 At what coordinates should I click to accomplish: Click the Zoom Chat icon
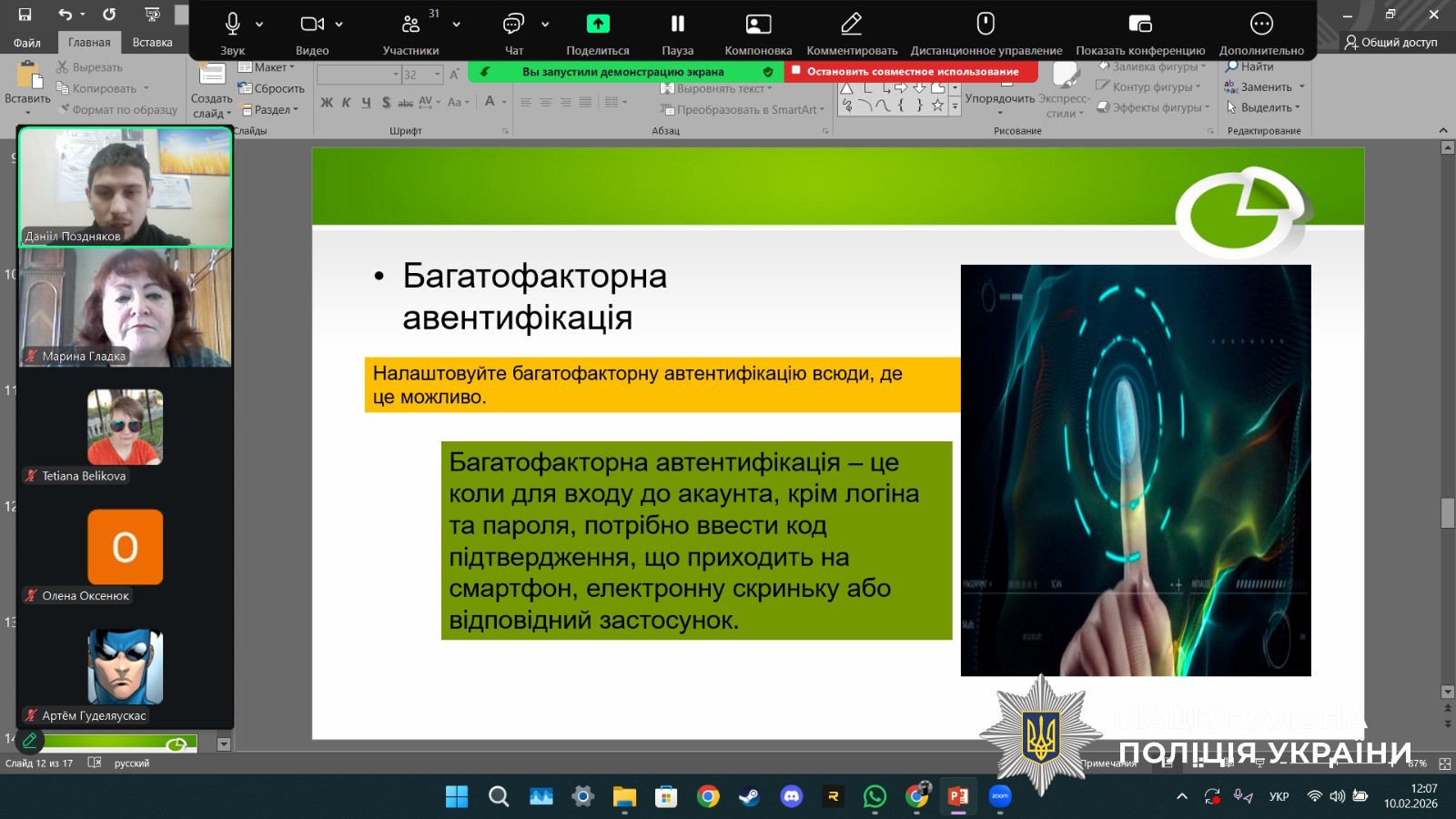point(514,25)
